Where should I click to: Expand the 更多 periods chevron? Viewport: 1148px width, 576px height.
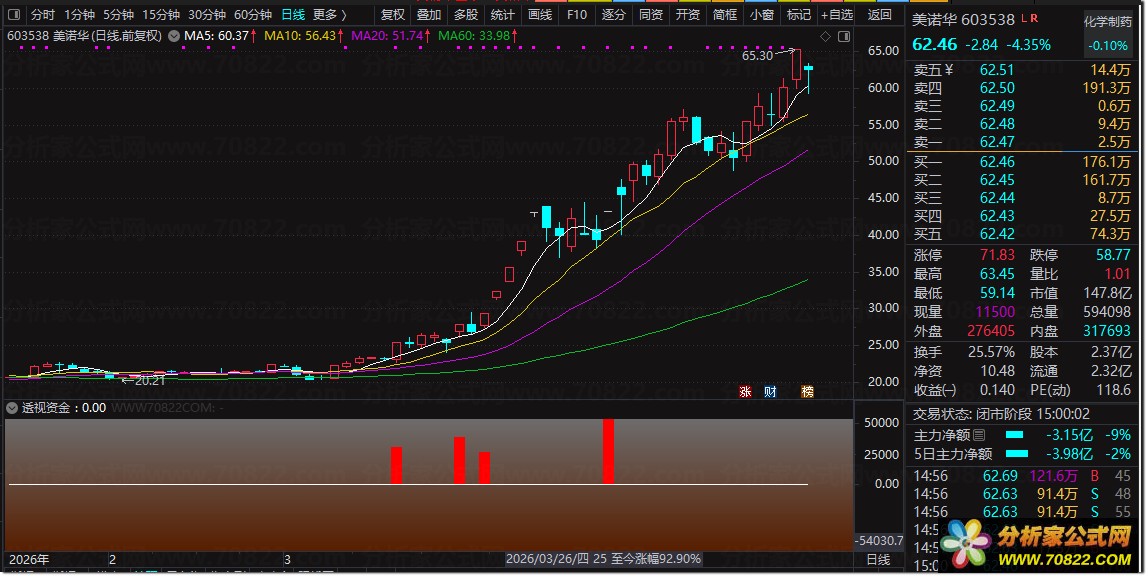[x=343, y=15]
